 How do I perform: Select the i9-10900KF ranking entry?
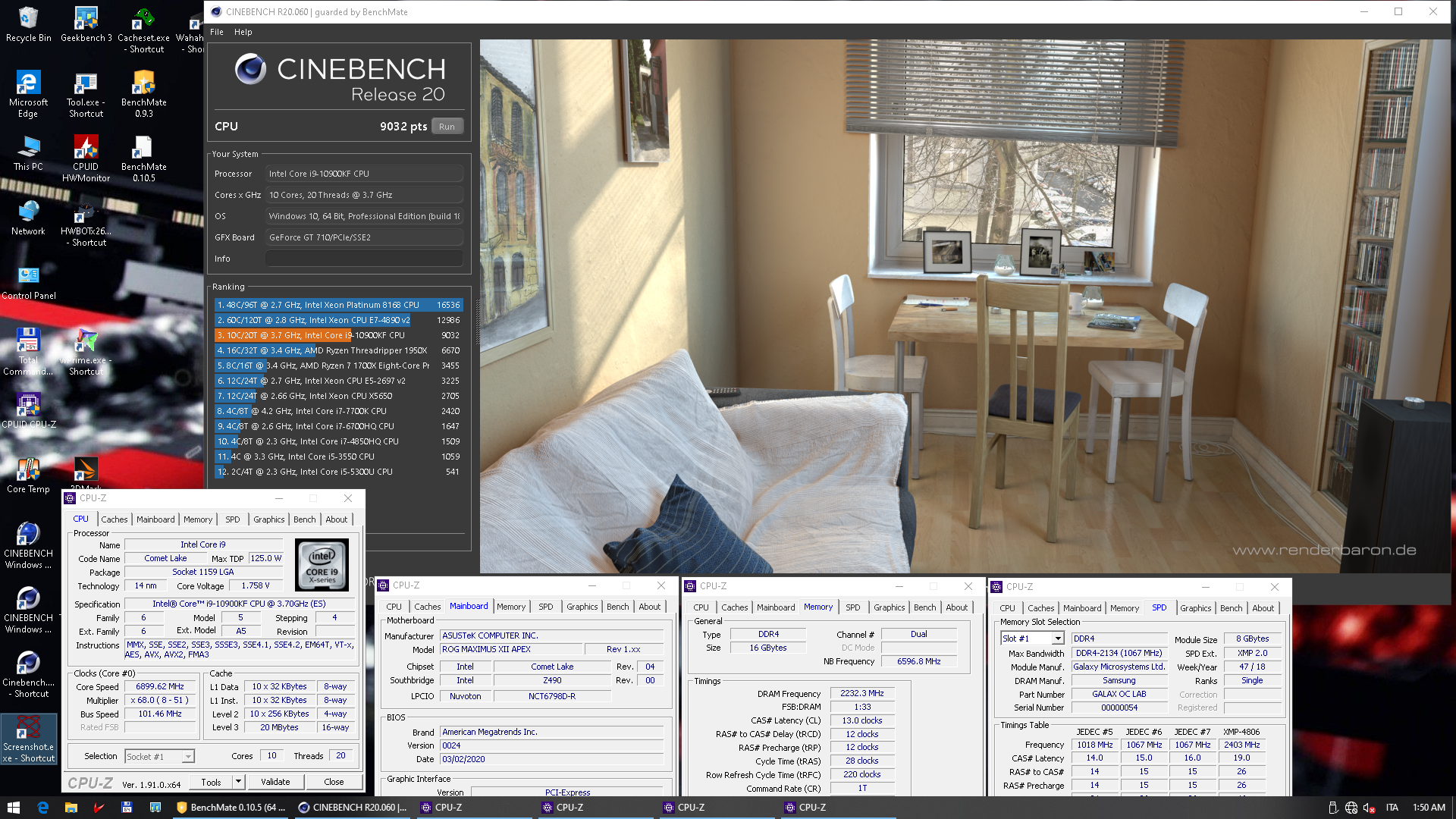tap(338, 335)
